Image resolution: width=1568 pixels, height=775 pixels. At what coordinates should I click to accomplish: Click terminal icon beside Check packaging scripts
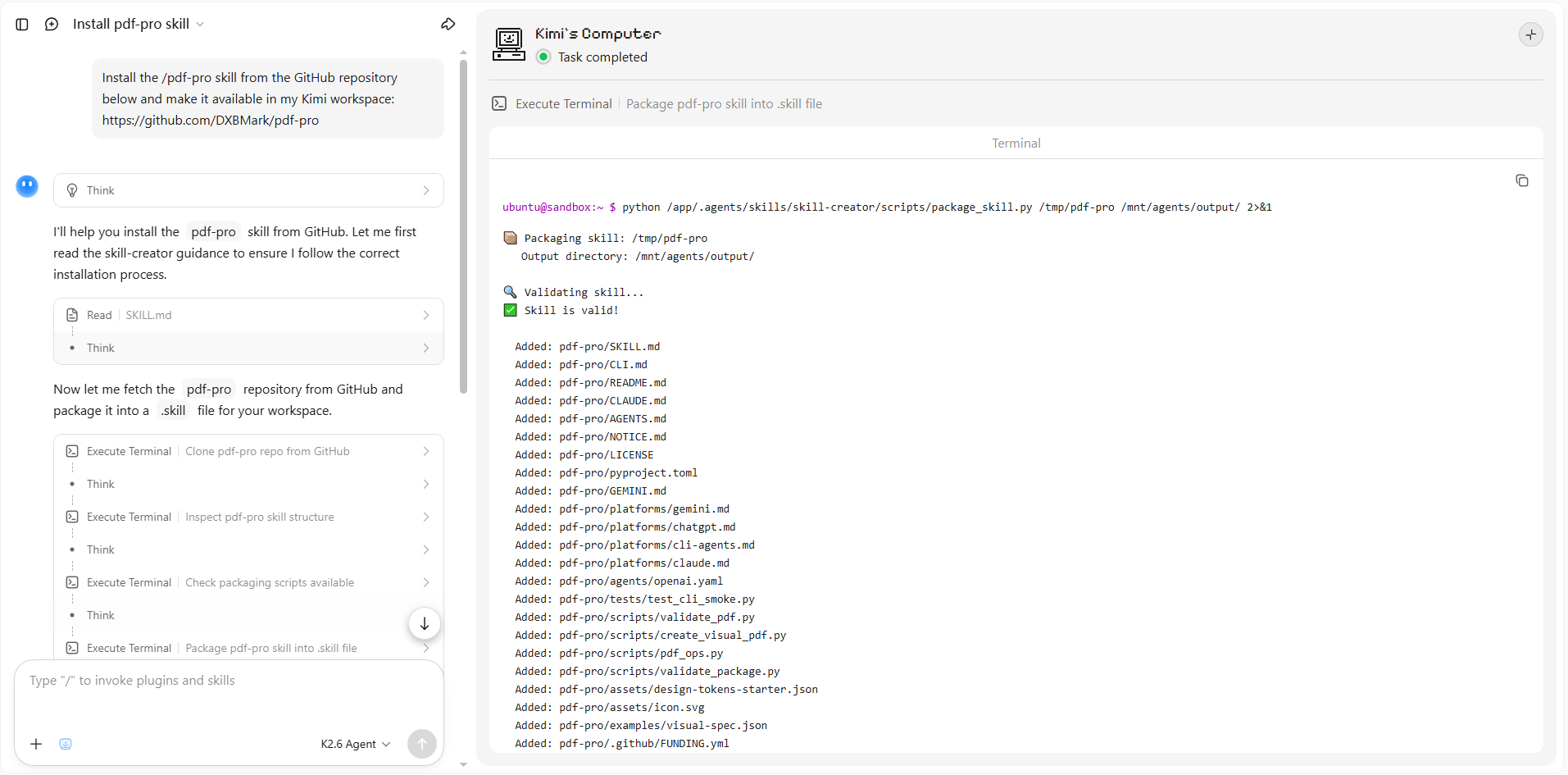coord(72,582)
